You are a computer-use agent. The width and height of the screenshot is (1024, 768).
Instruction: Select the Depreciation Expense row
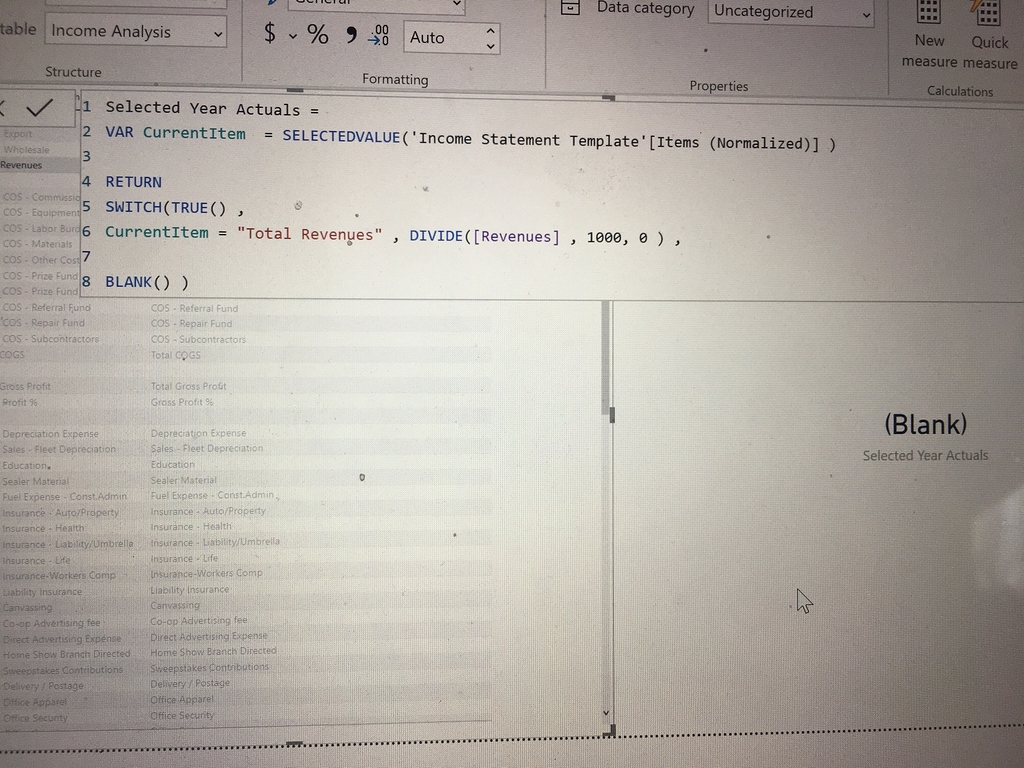tap(50, 434)
